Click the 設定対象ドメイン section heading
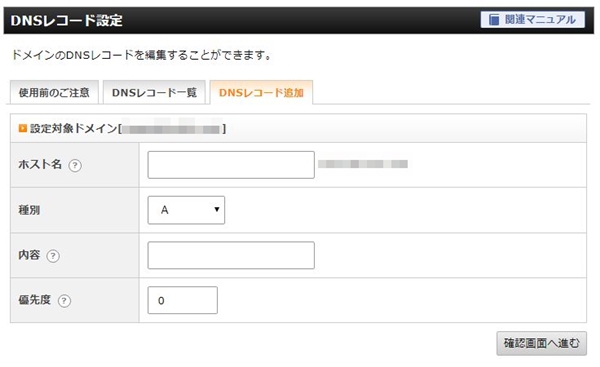The image size is (600, 367). click(122, 128)
